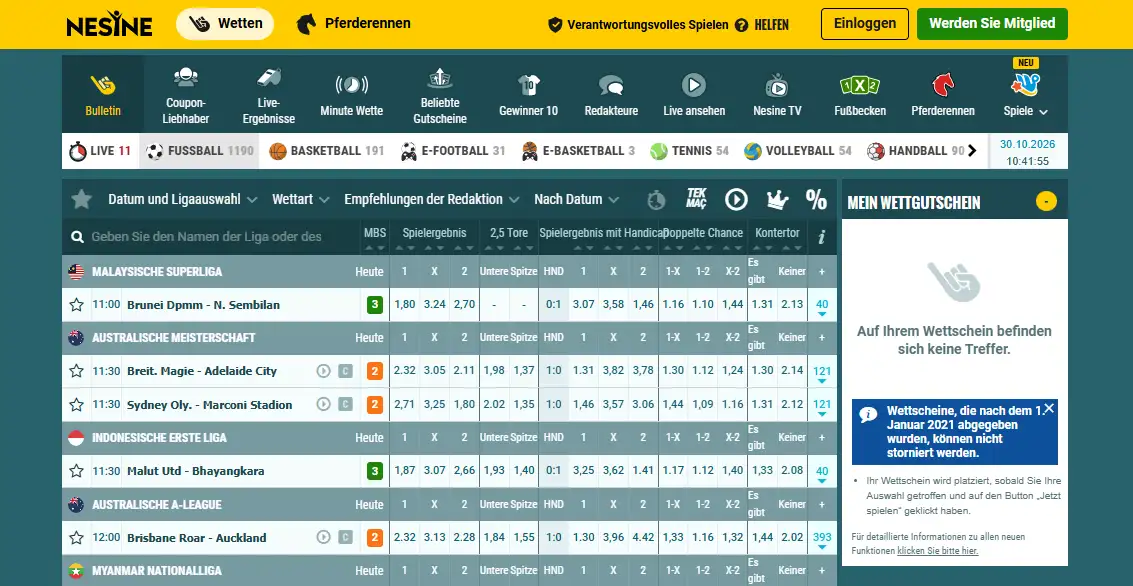
Task: Select the E-BASKETBALL sport tab
Action: click(578, 151)
